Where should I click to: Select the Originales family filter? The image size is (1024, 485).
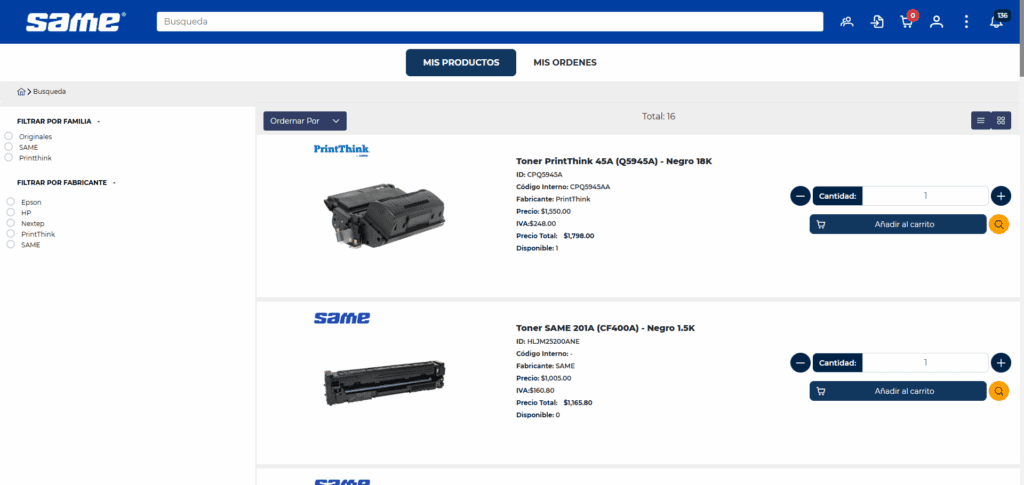(9, 136)
